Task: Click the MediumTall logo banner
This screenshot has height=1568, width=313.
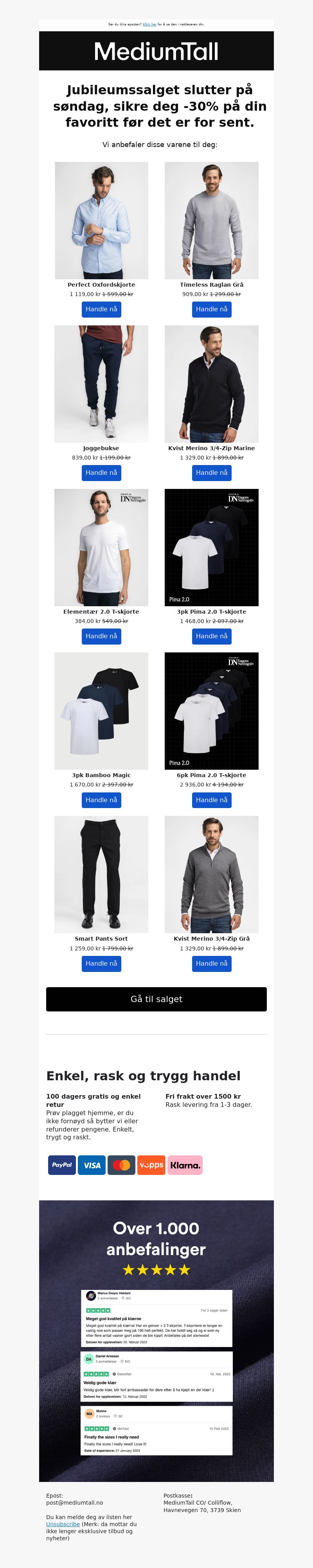Action: click(156, 51)
